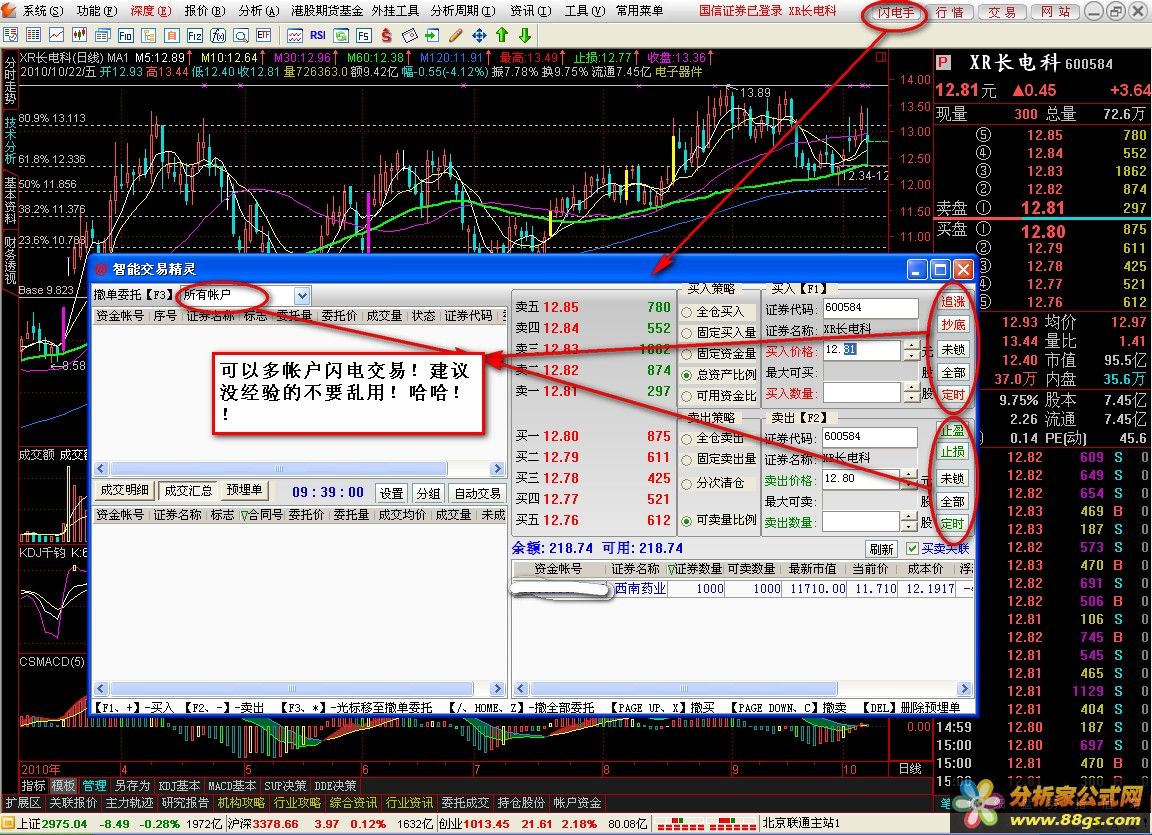Select the 西南药业 holdings row

coord(742,589)
